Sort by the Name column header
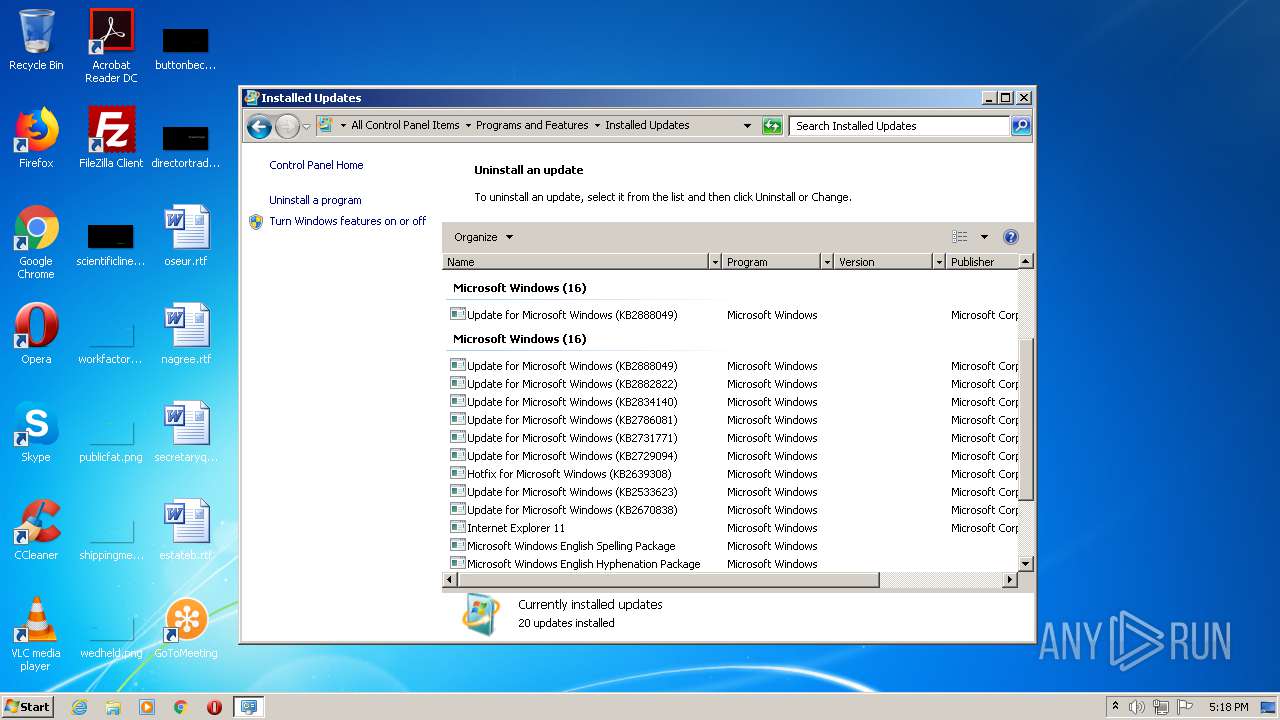Screen dimensions: 1280x720 pyautogui.click(x=575, y=262)
